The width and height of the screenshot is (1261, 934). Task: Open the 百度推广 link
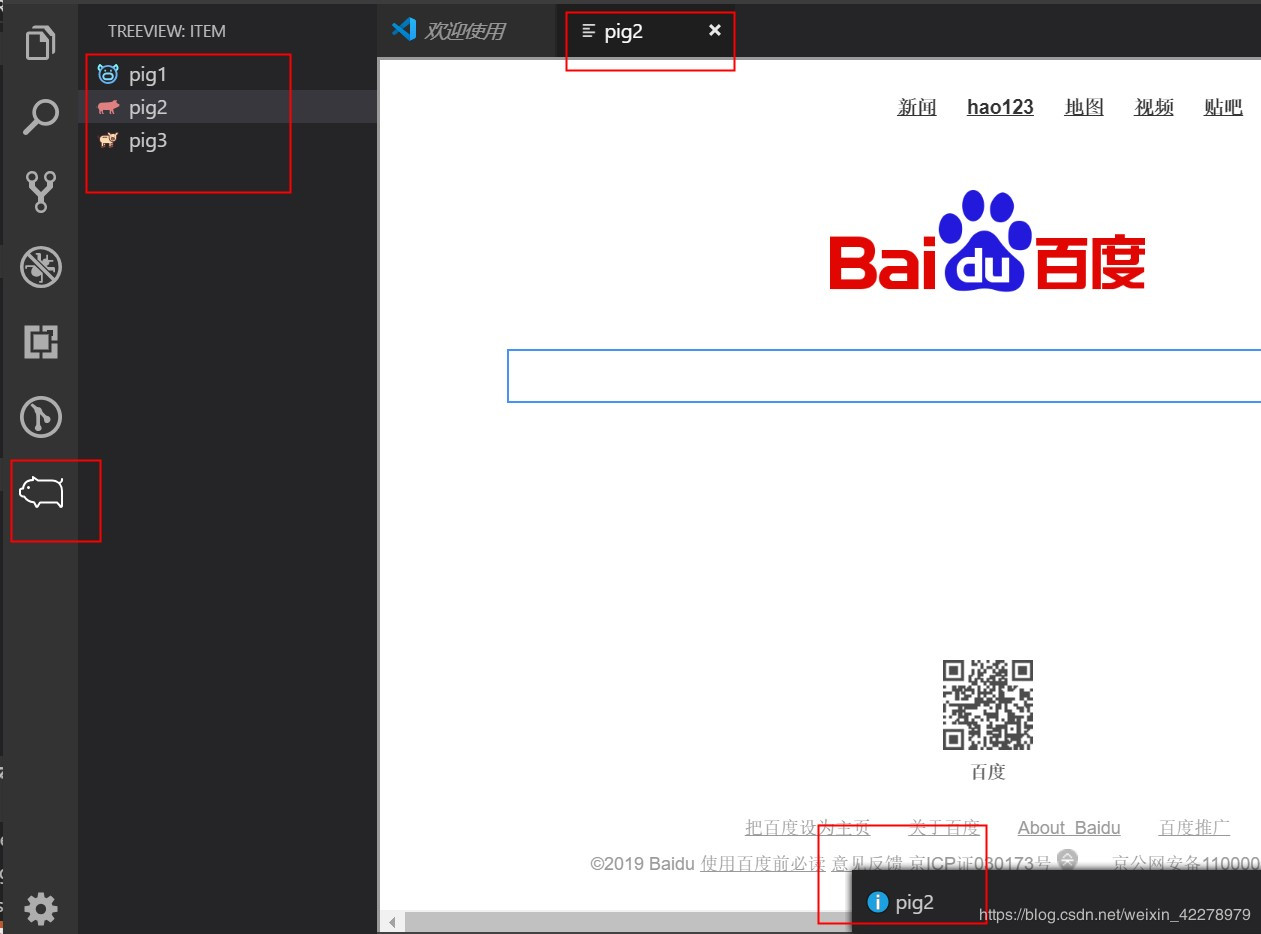(1194, 828)
